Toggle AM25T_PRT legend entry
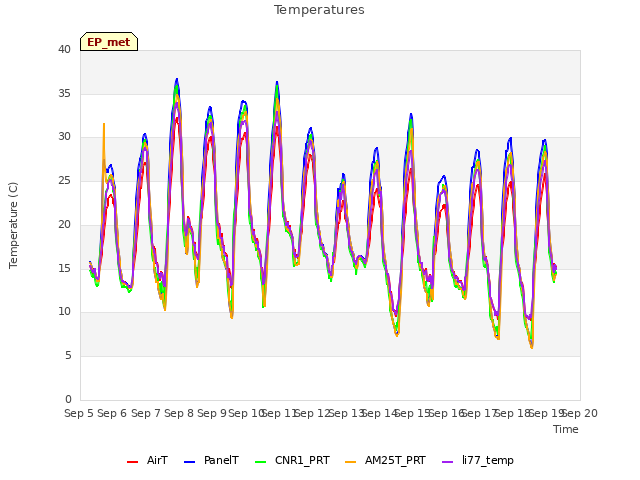 tap(385, 460)
